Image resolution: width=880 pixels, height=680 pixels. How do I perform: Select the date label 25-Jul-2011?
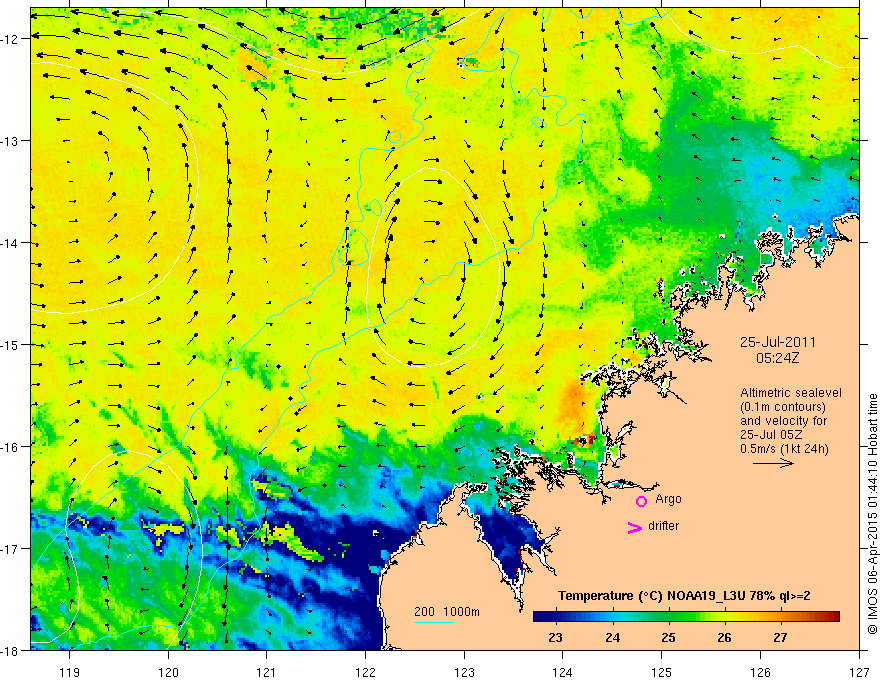pyautogui.click(x=778, y=342)
